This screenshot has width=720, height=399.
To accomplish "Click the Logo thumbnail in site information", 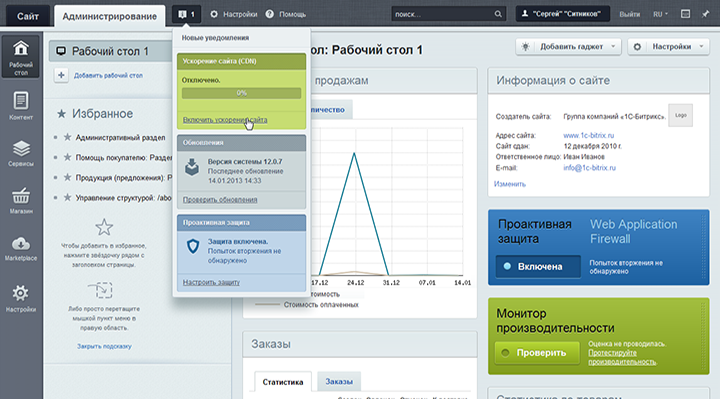I will [x=681, y=115].
